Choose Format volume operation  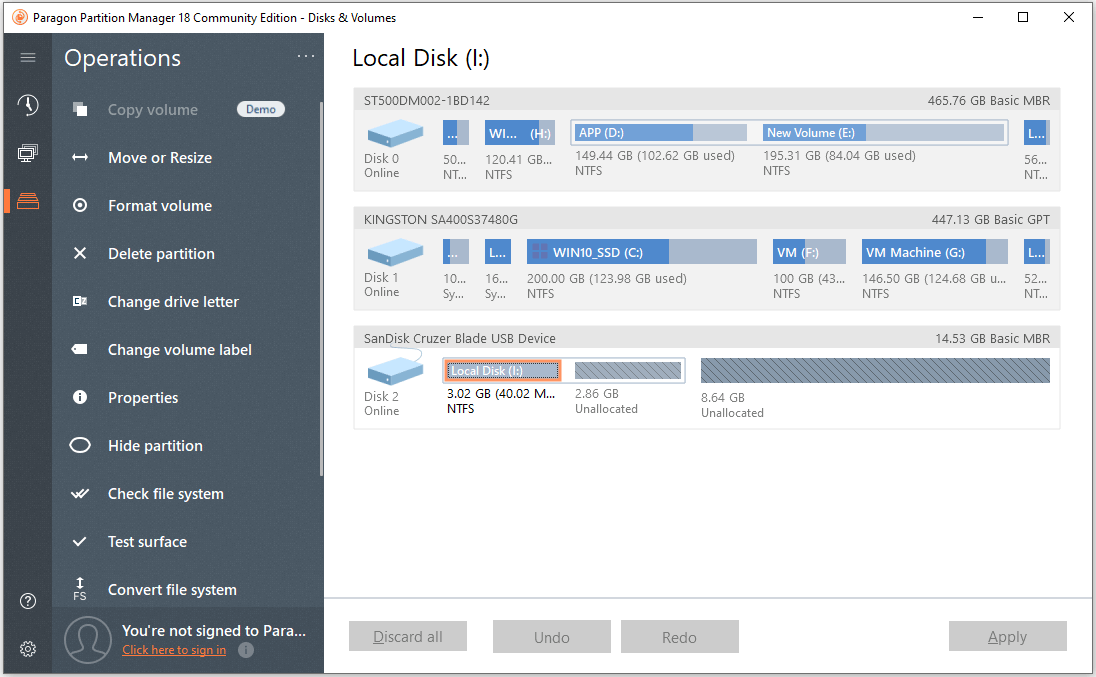pos(159,206)
